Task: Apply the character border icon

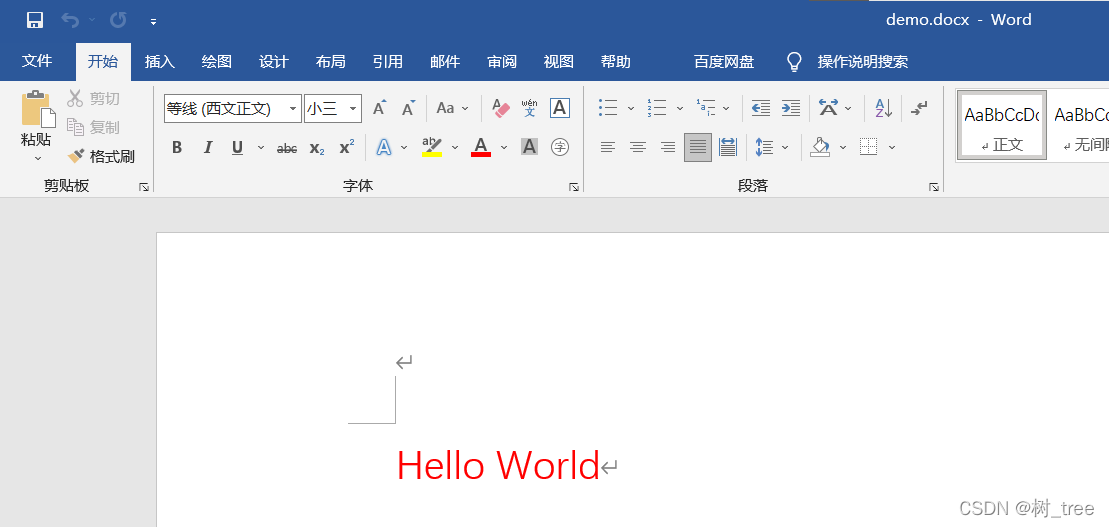Action: click(x=559, y=108)
